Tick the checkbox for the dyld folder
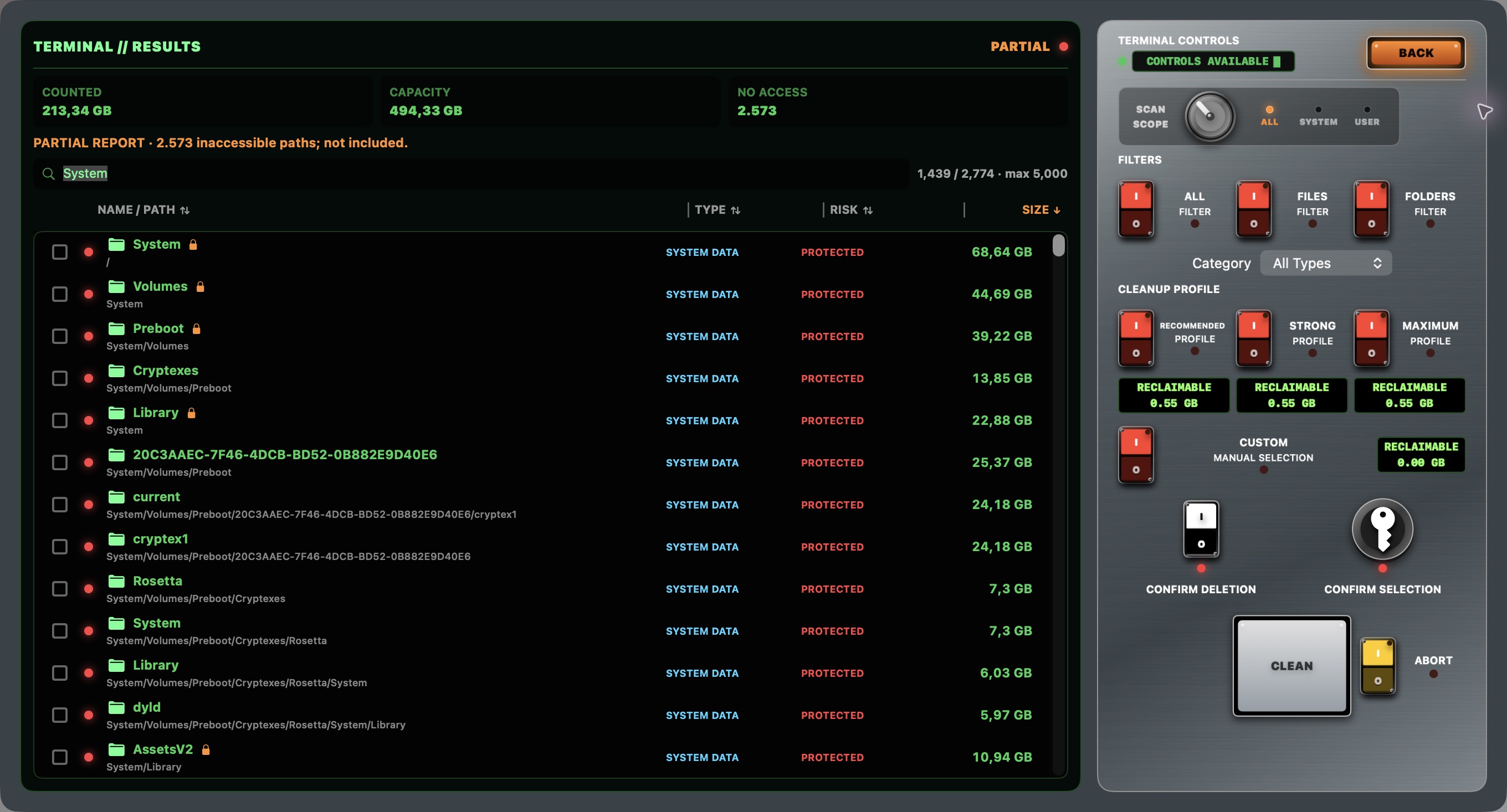 [60, 716]
